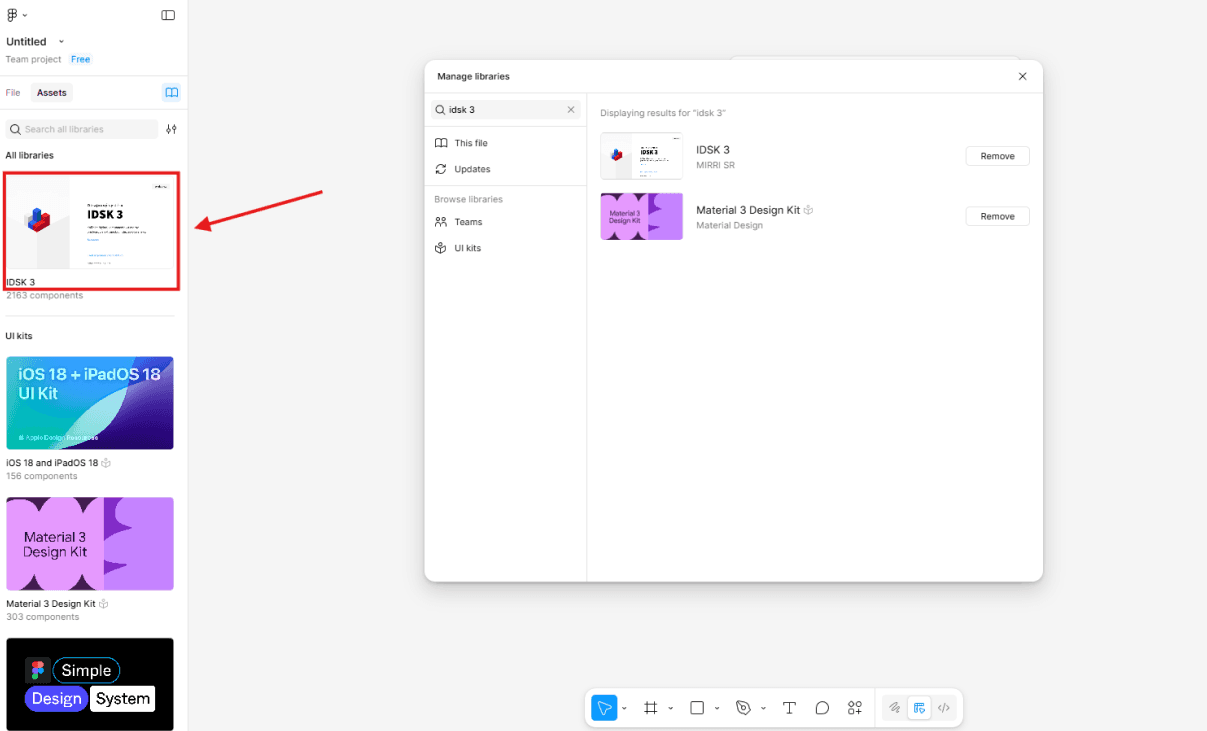Select the Frame tool
This screenshot has height=731, width=1207.
click(651, 708)
